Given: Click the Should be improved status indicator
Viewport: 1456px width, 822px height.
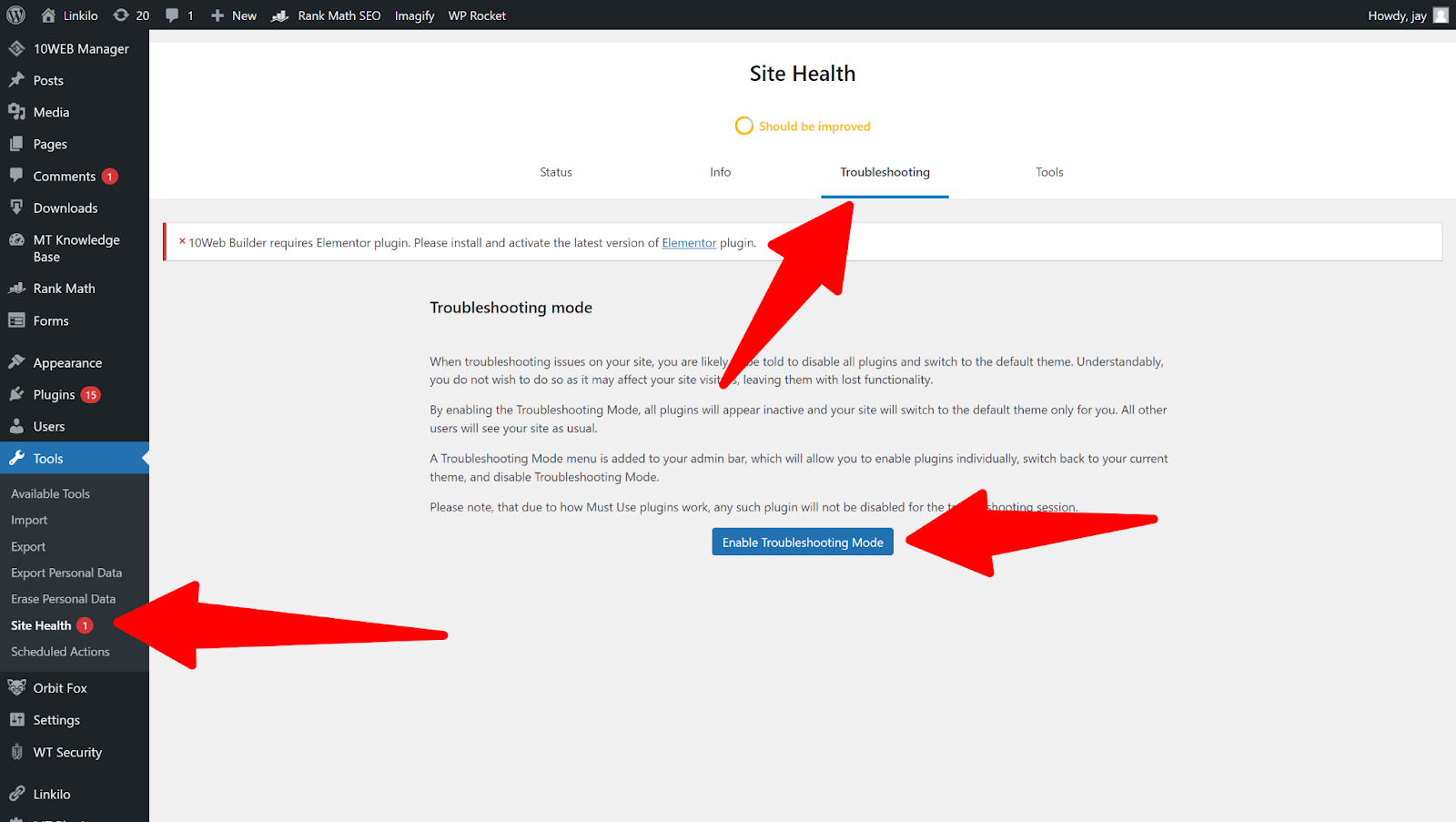Looking at the screenshot, I should [803, 127].
